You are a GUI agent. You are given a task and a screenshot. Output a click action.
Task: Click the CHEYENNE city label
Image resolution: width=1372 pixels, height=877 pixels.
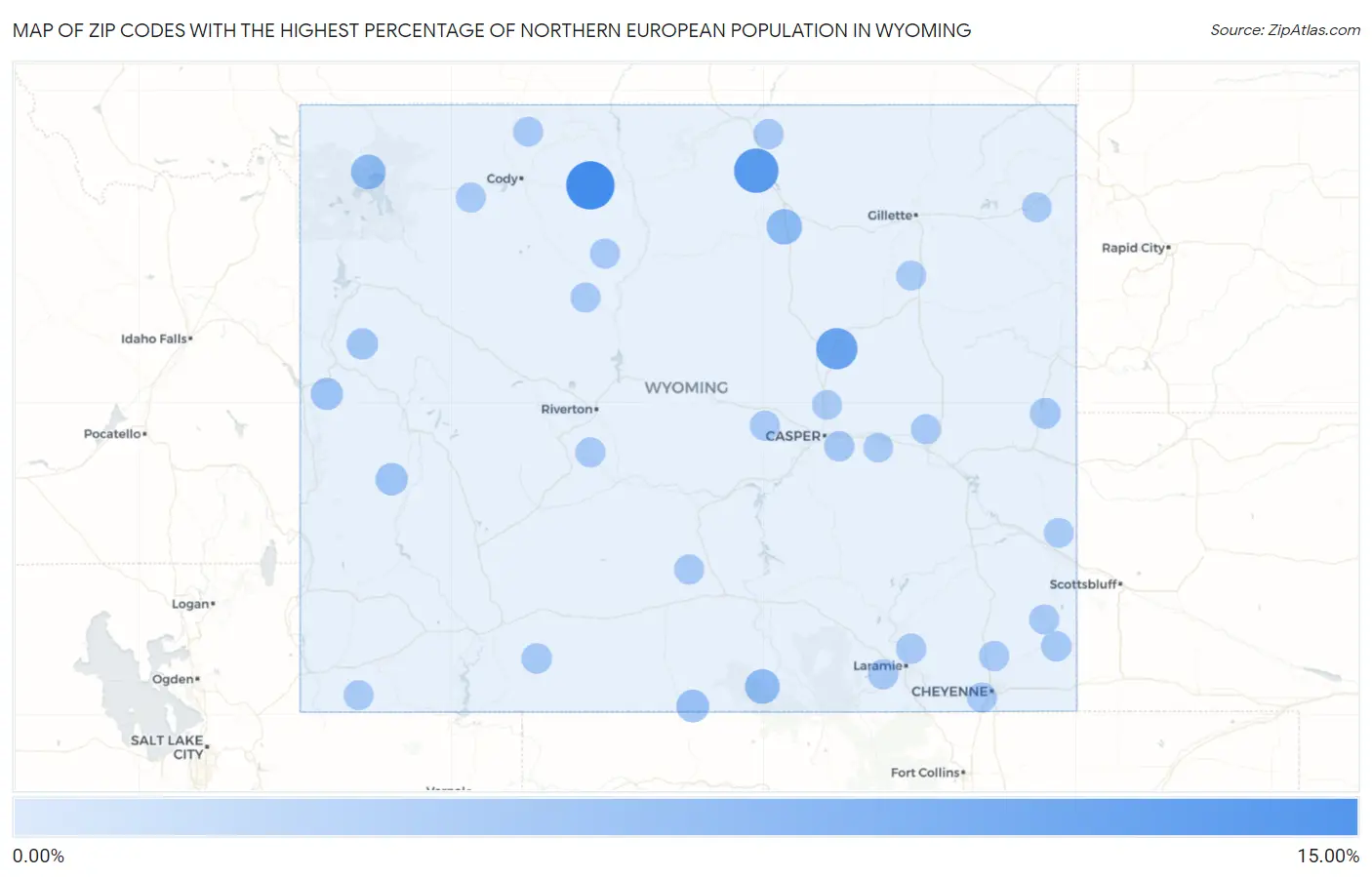pos(950,691)
